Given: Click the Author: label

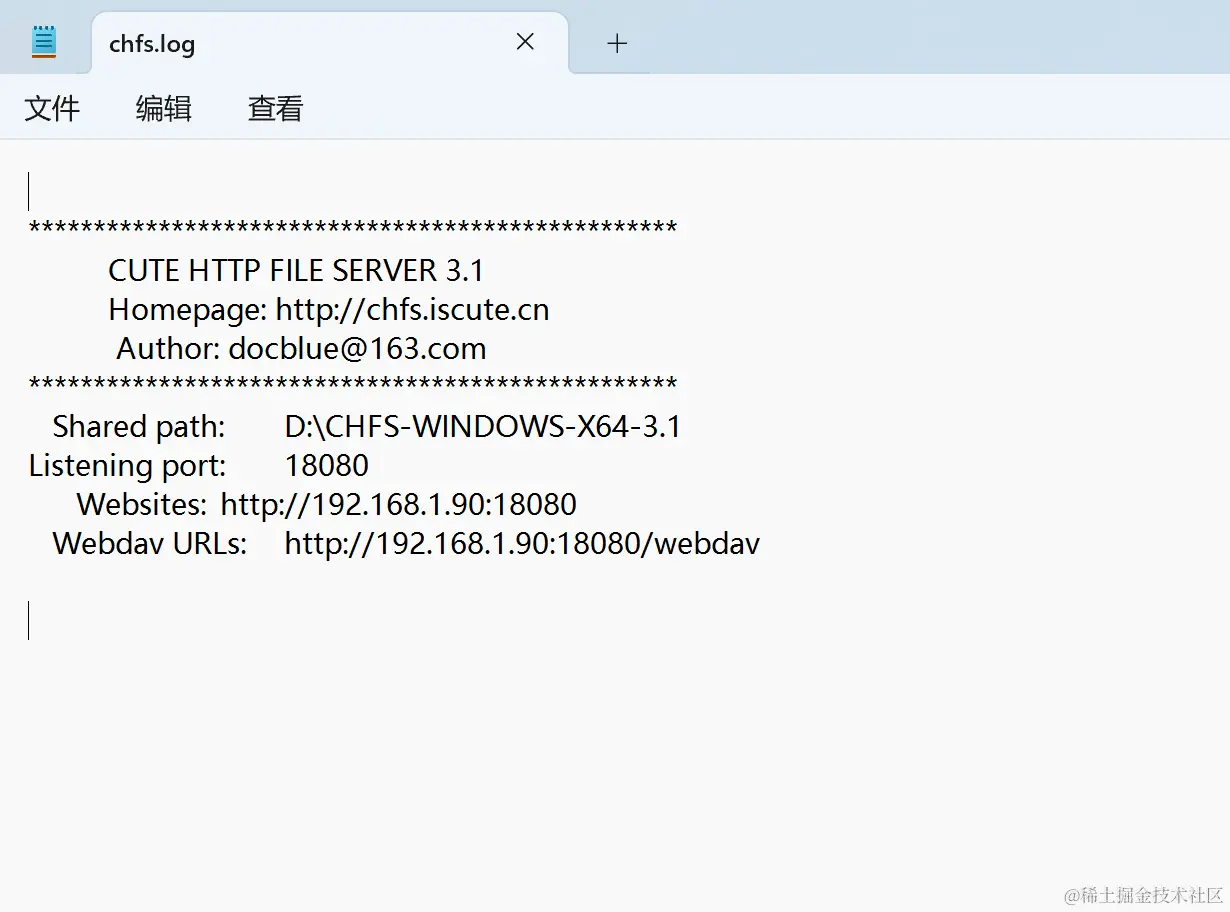Looking at the screenshot, I should point(169,349).
